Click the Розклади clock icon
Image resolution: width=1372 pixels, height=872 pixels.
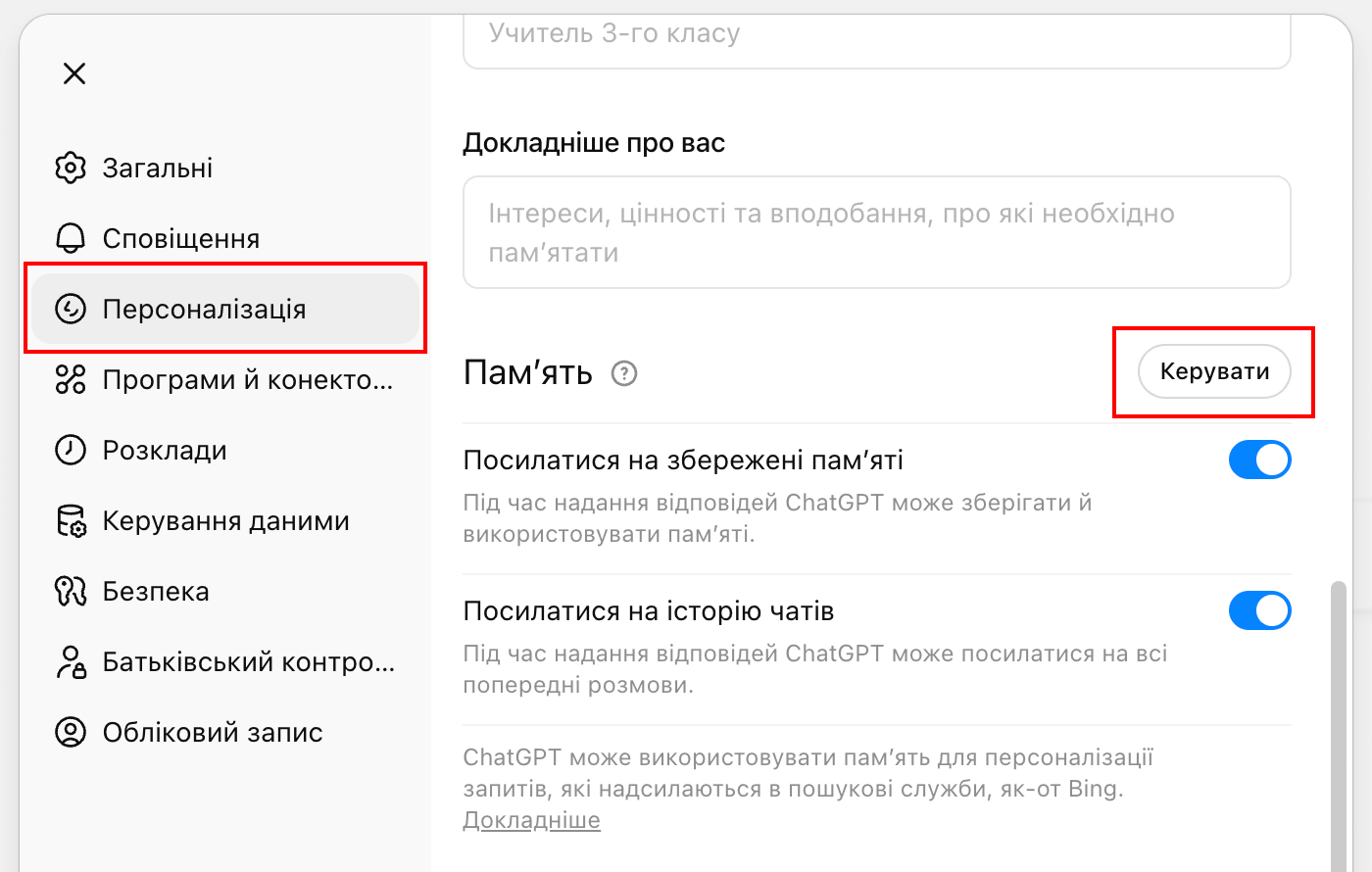coord(71,451)
